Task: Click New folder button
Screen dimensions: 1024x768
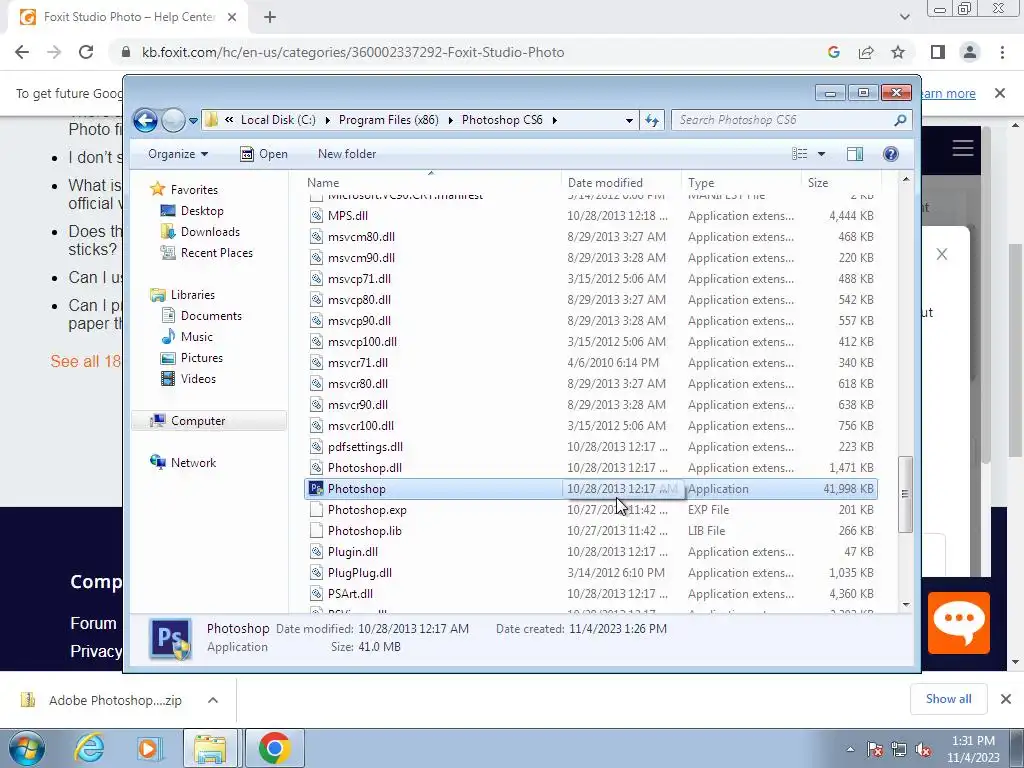Action: click(x=347, y=154)
